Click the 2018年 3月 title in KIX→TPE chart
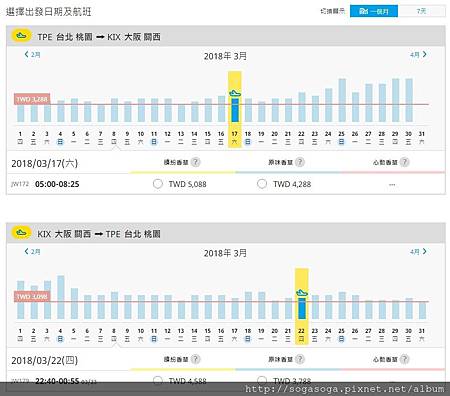Screen dimensions: 450x396 pos(225,253)
